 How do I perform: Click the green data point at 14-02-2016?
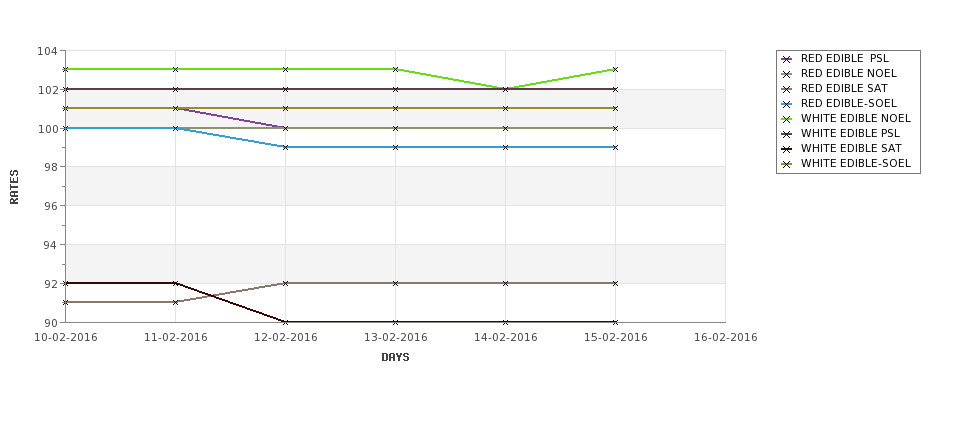pos(506,90)
